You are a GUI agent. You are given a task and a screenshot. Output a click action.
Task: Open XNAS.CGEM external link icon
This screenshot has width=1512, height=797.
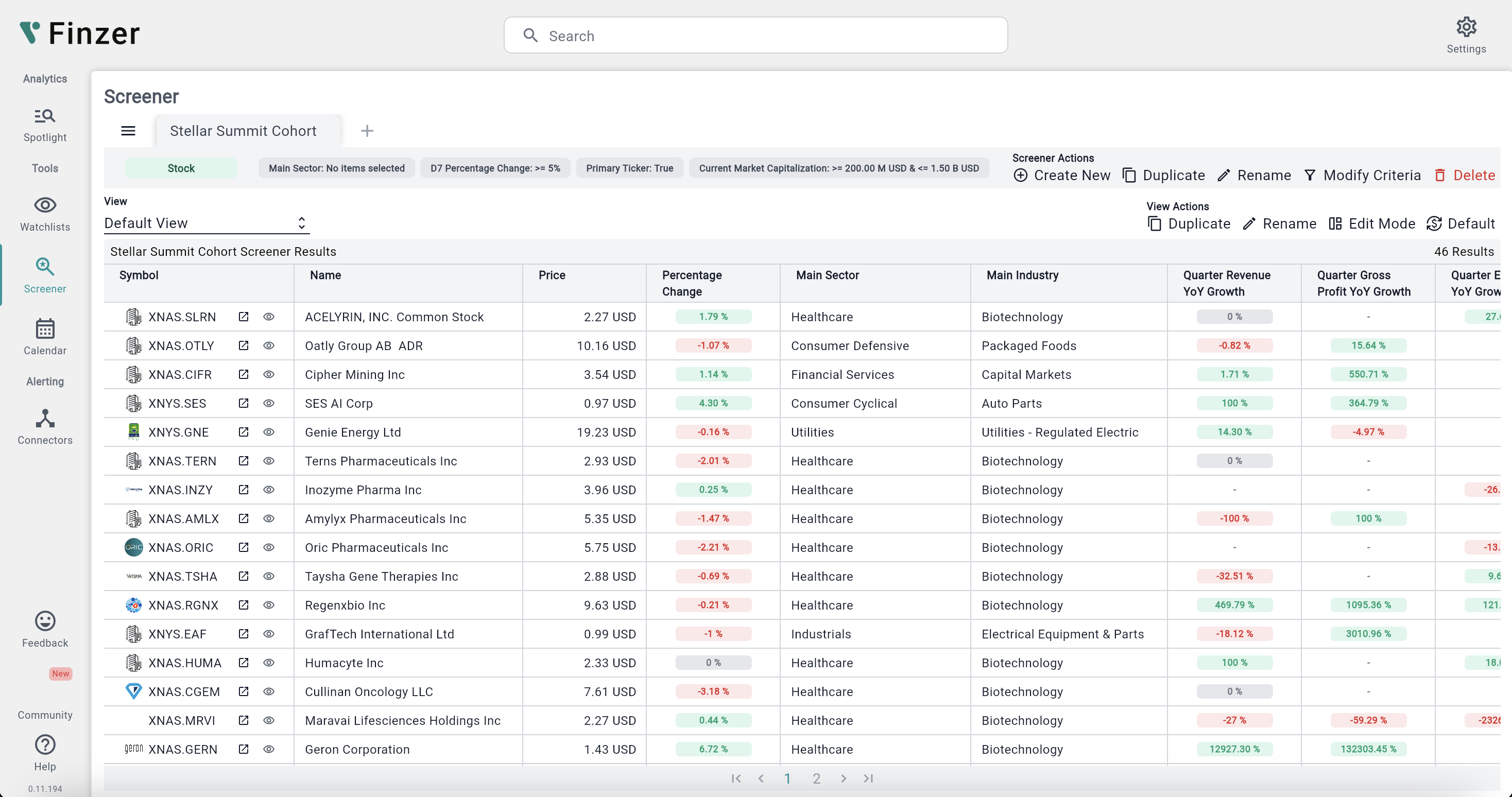click(x=244, y=691)
